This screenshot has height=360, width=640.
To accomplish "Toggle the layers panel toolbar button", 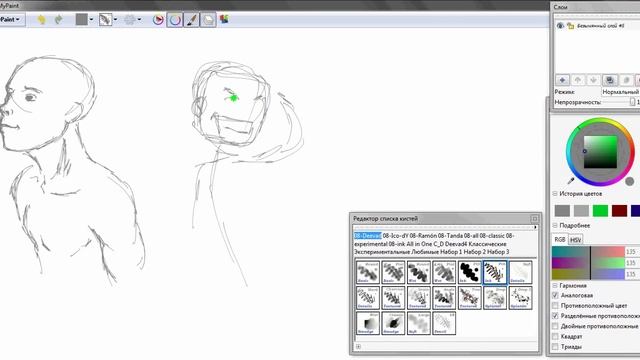I will tap(208, 19).
